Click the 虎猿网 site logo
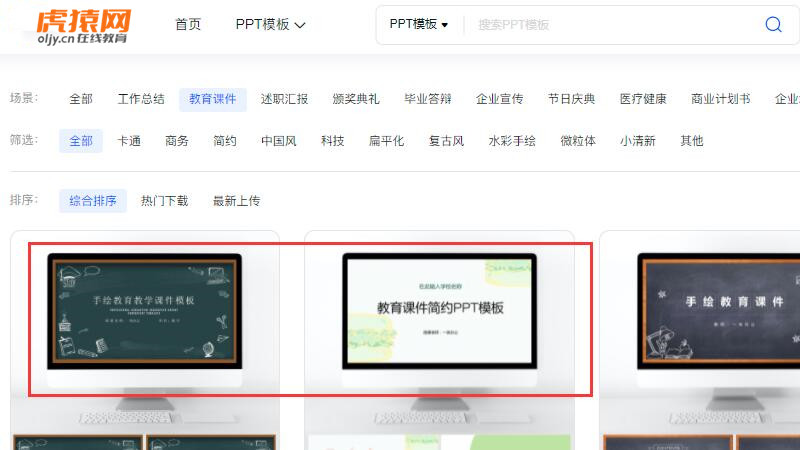The width and height of the screenshot is (800, 450). tap(83, 27)
